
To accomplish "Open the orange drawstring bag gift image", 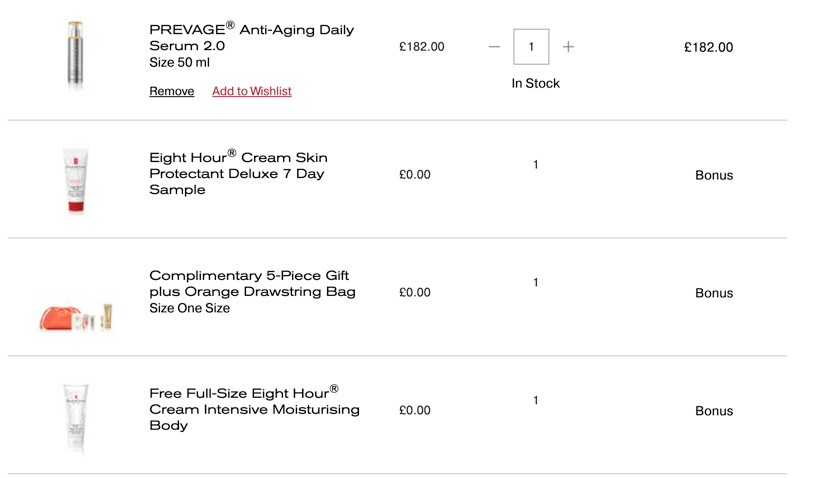I will (76, 317).
